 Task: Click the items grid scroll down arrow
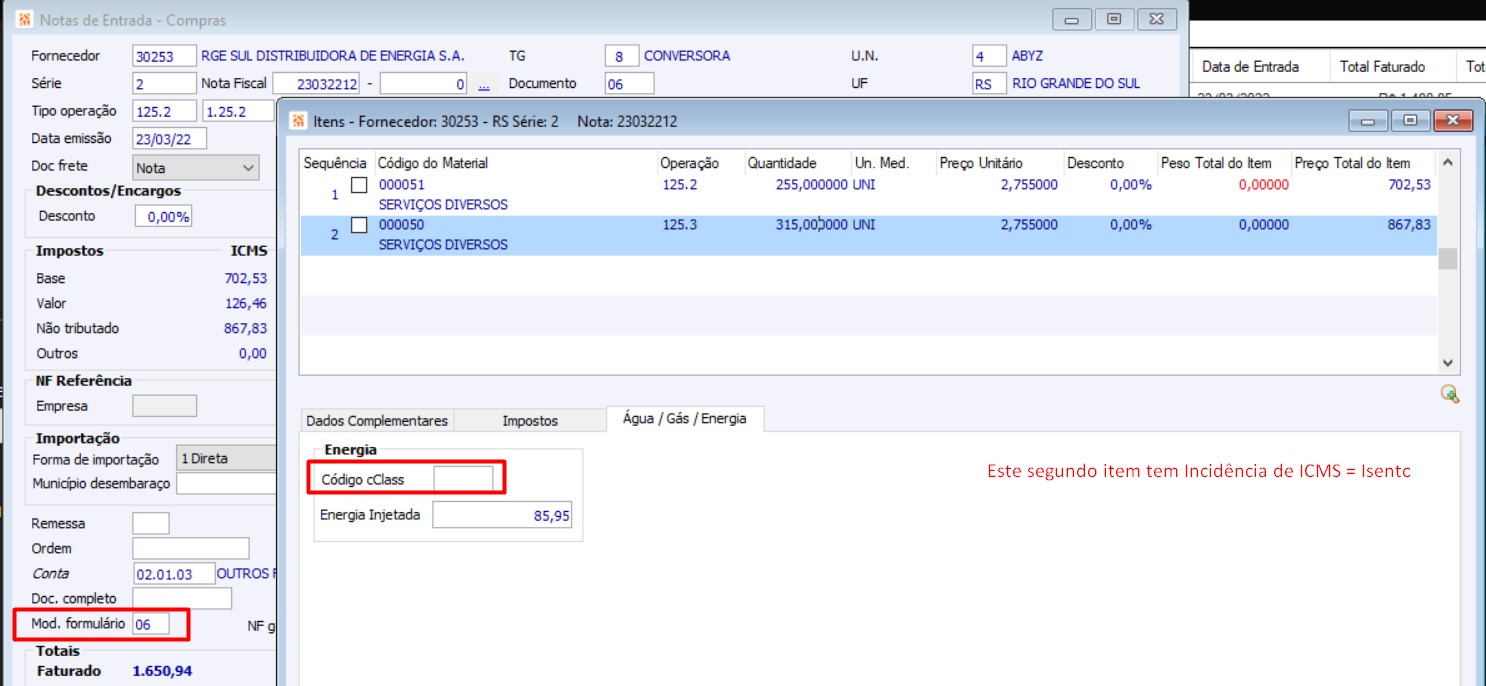[x=1448, y=364]
